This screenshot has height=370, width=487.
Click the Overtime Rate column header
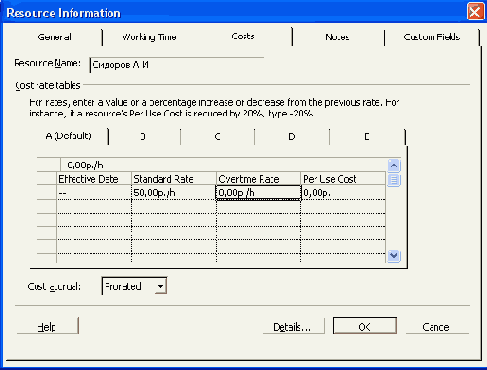pyautogui.click(x=258, y=179)
